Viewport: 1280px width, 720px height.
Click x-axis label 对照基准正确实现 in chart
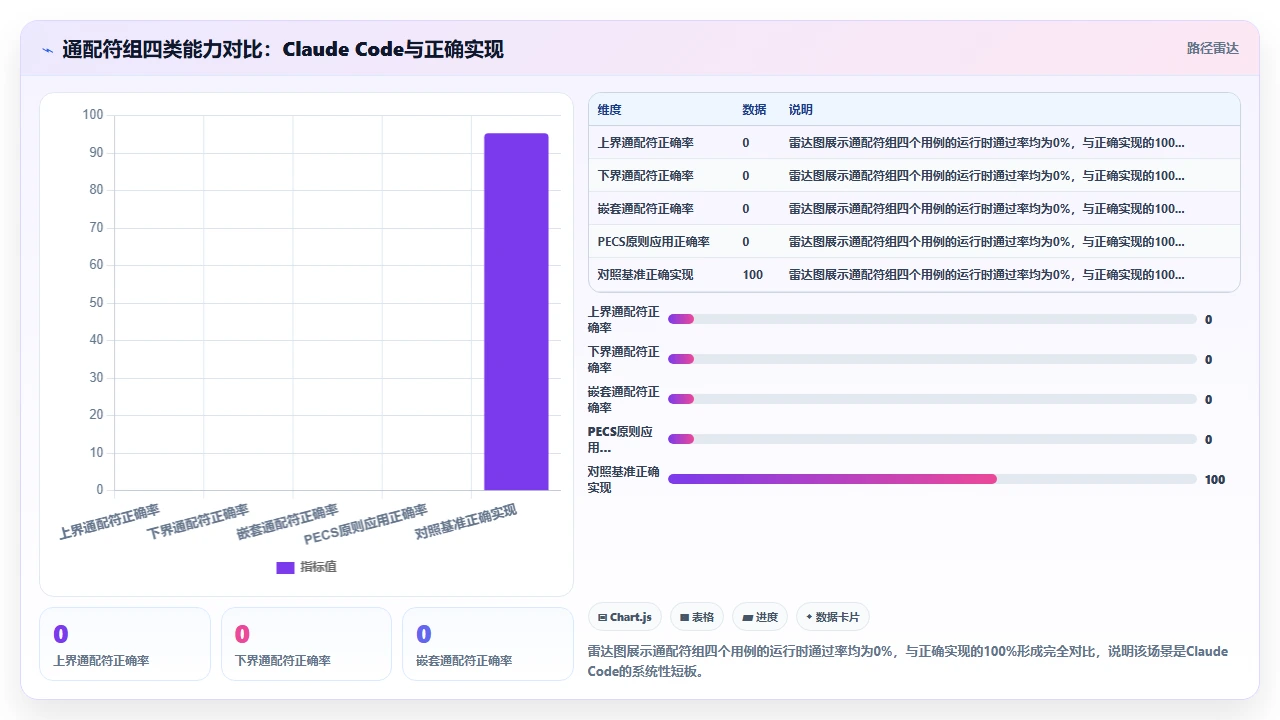tap(466, 522)
